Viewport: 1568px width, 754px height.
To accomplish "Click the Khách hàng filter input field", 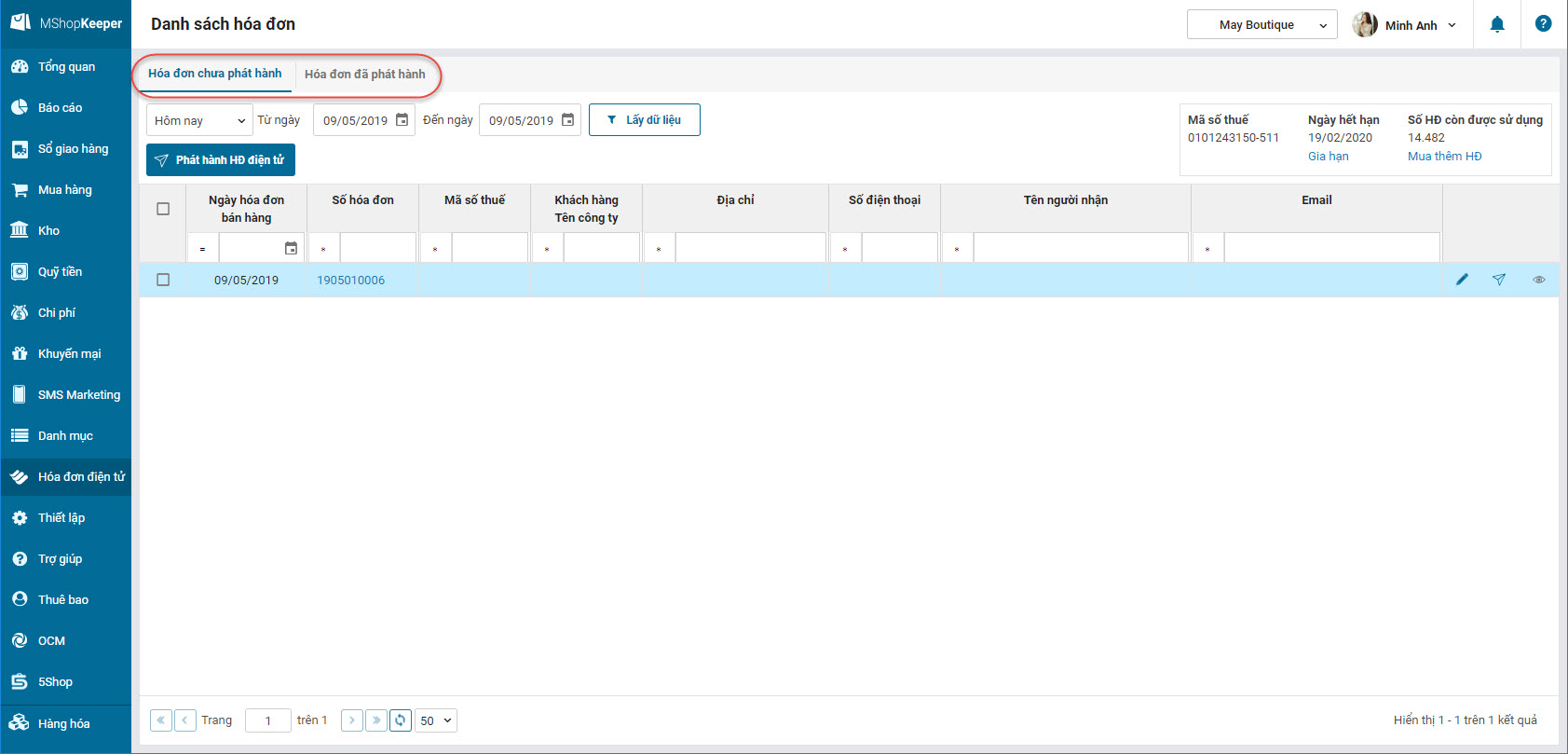I will pos(601,249).
